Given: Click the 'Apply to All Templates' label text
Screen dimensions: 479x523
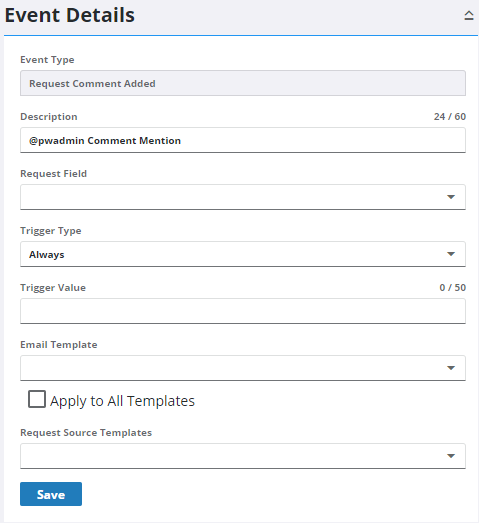Looking at the screenshot, I should pos(122,401).
